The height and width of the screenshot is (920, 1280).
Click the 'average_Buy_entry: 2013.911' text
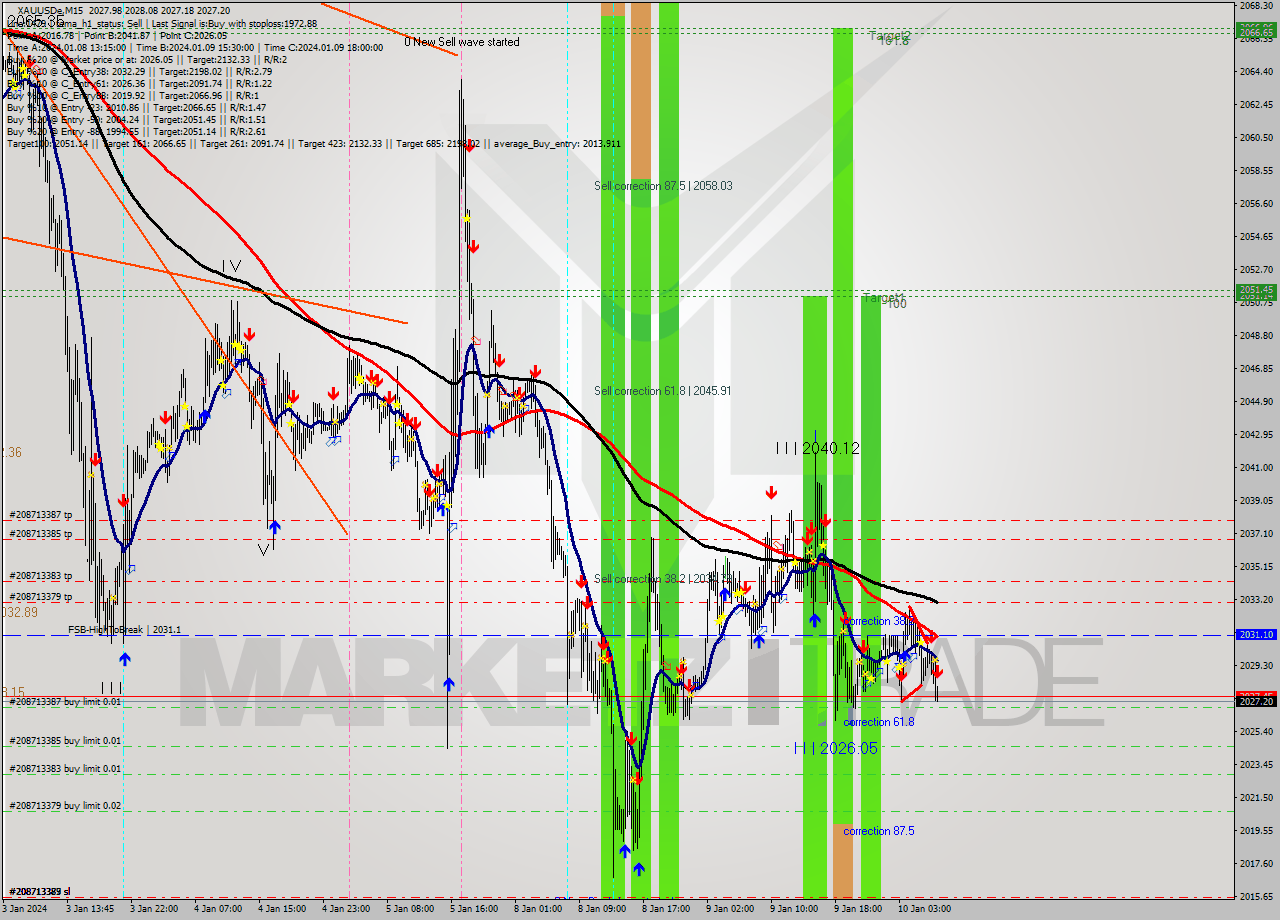pos(558,144)
